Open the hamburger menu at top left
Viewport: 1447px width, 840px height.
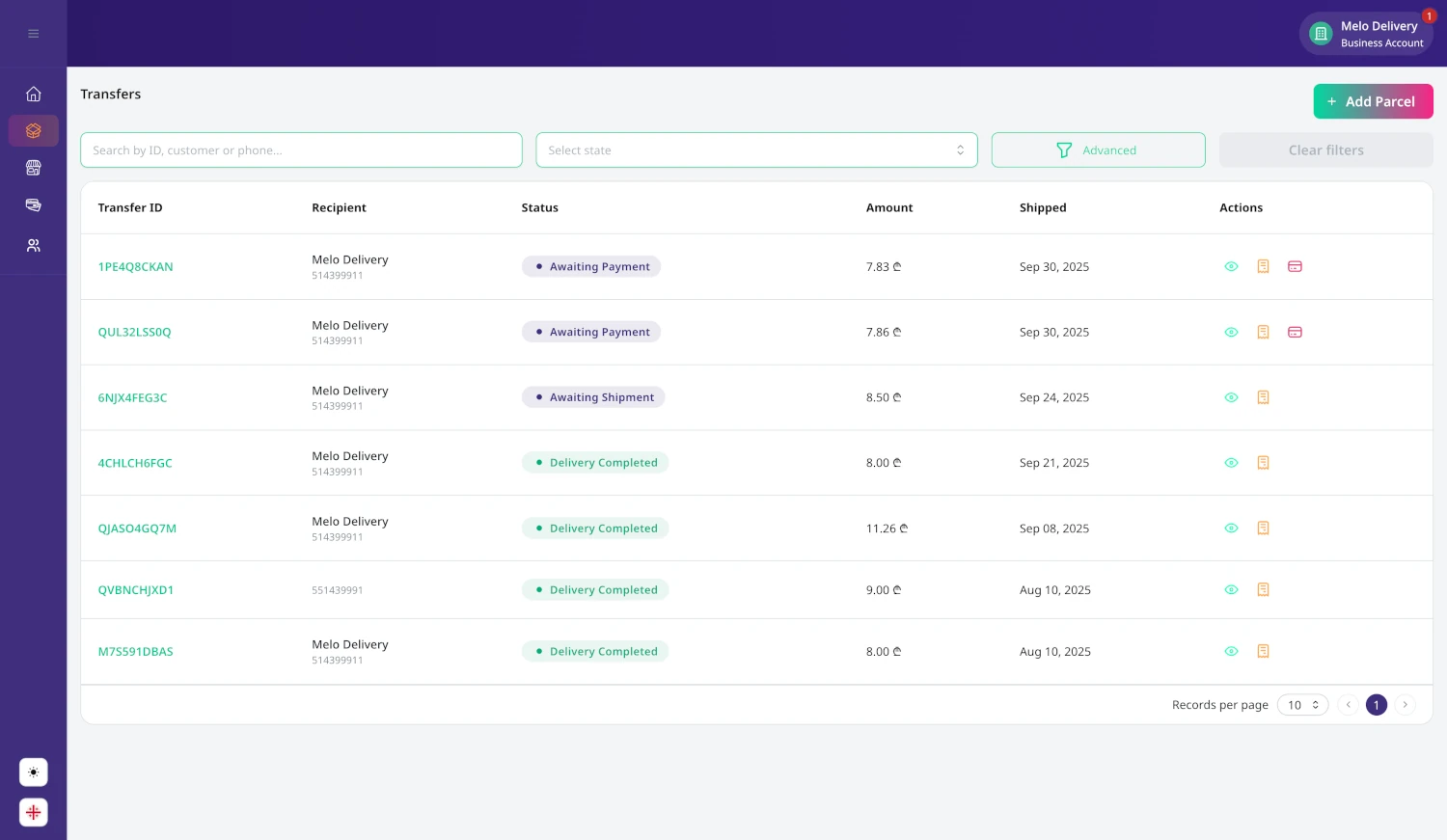coord(34,33)
